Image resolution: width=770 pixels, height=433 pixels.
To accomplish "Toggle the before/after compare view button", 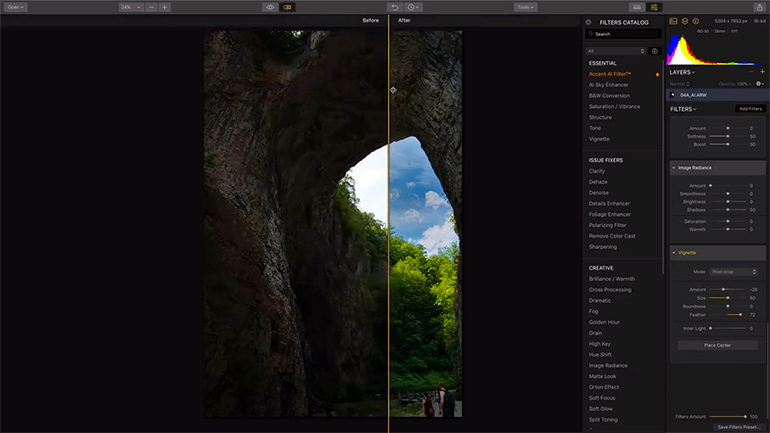I will click(x=288, y=7).
